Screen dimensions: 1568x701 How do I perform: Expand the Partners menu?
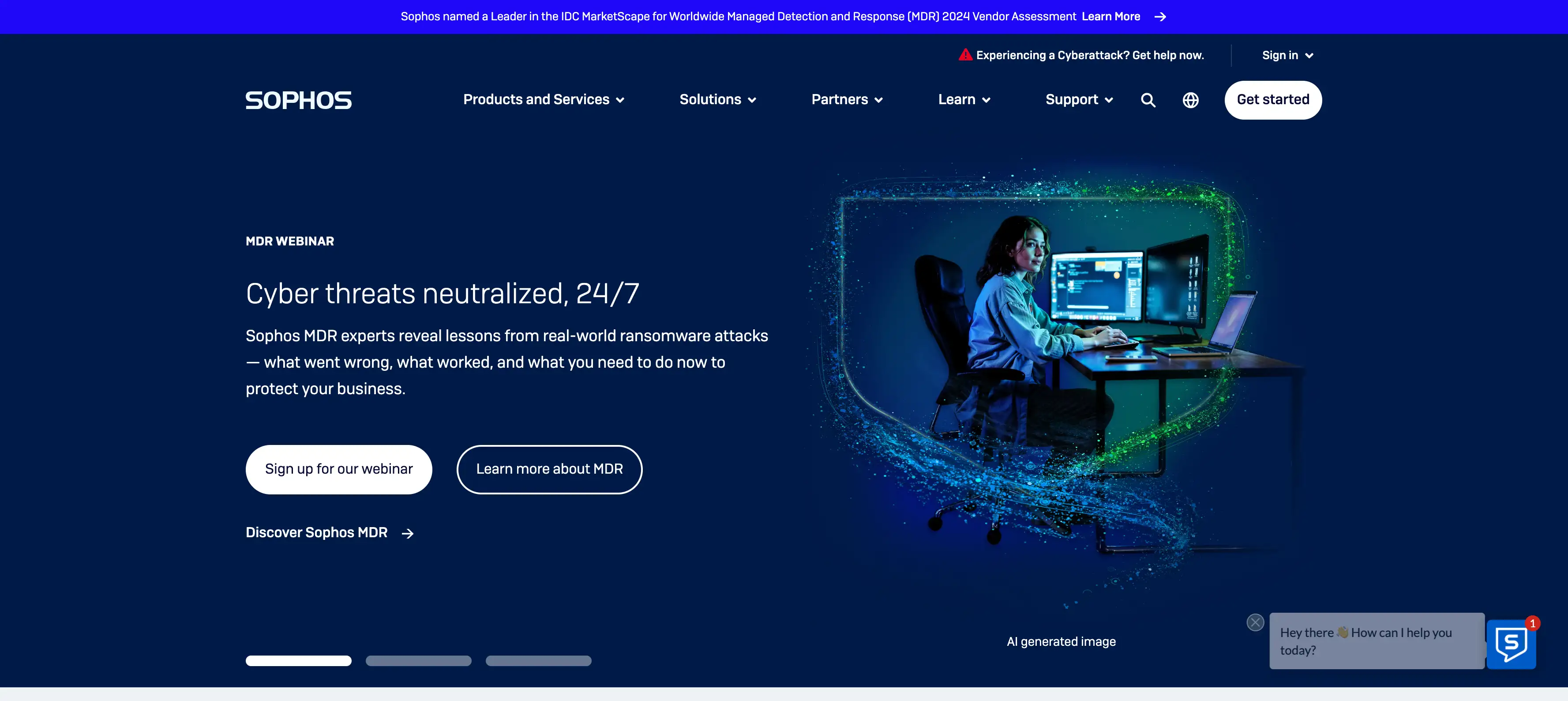click(847, 100)
